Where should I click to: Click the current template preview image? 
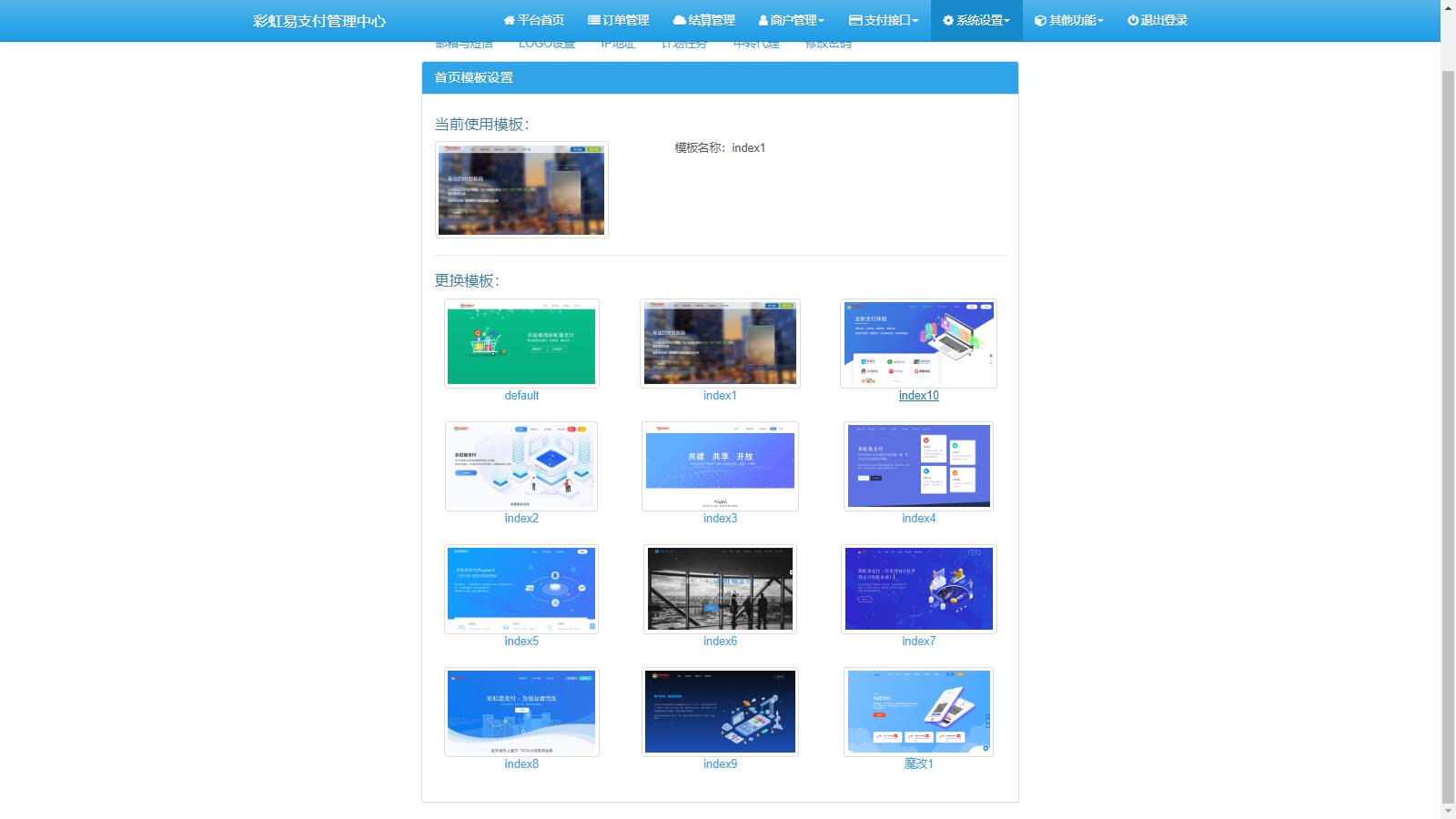[521, 189]
